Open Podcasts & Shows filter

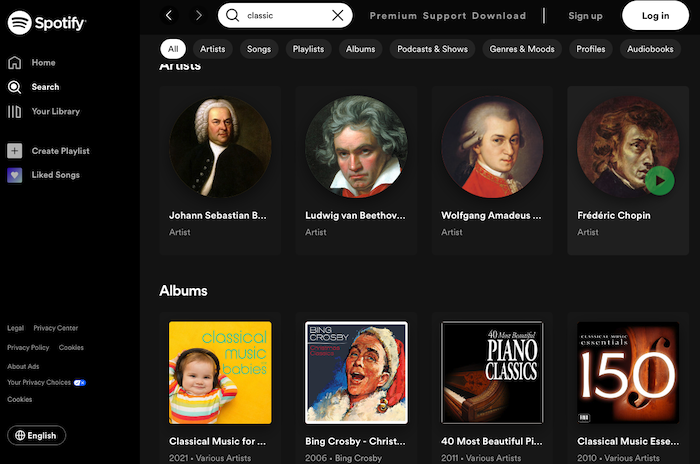click(x=433, y=49)
